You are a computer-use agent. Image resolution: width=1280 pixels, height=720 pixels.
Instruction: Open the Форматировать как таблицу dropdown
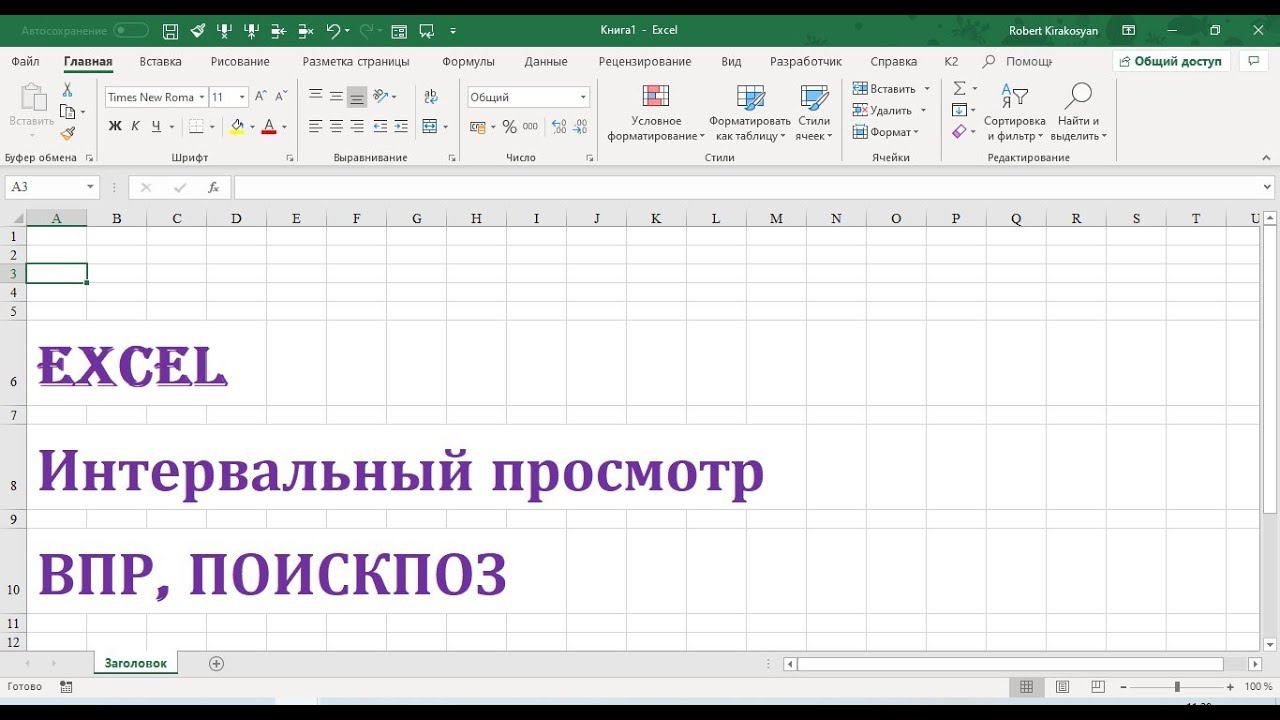[x=750, y=112]
